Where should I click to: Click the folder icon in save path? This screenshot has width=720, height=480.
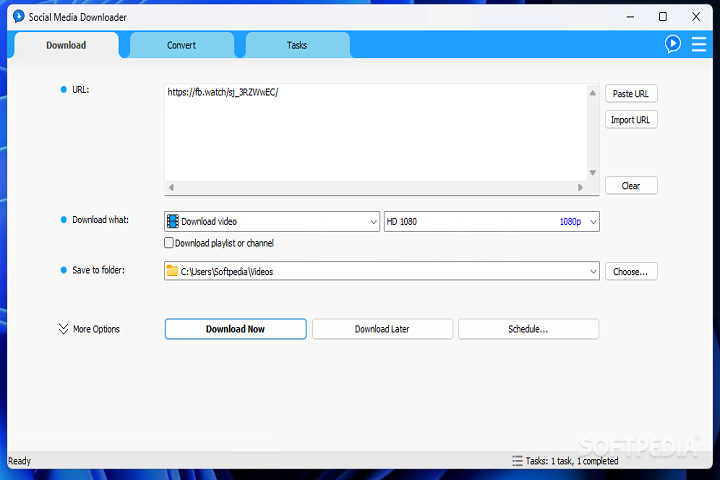pyautogui.click(x=172, y=271)
